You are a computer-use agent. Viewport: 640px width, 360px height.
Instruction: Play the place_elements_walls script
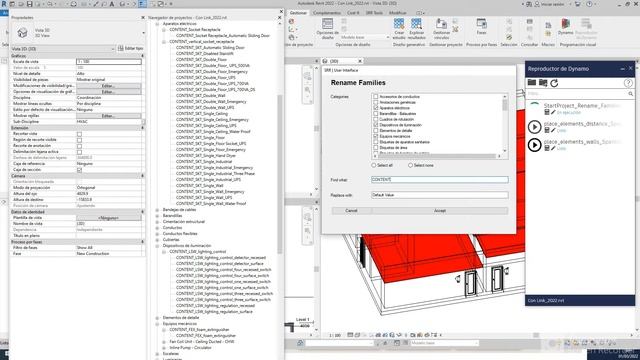[534, 145]
